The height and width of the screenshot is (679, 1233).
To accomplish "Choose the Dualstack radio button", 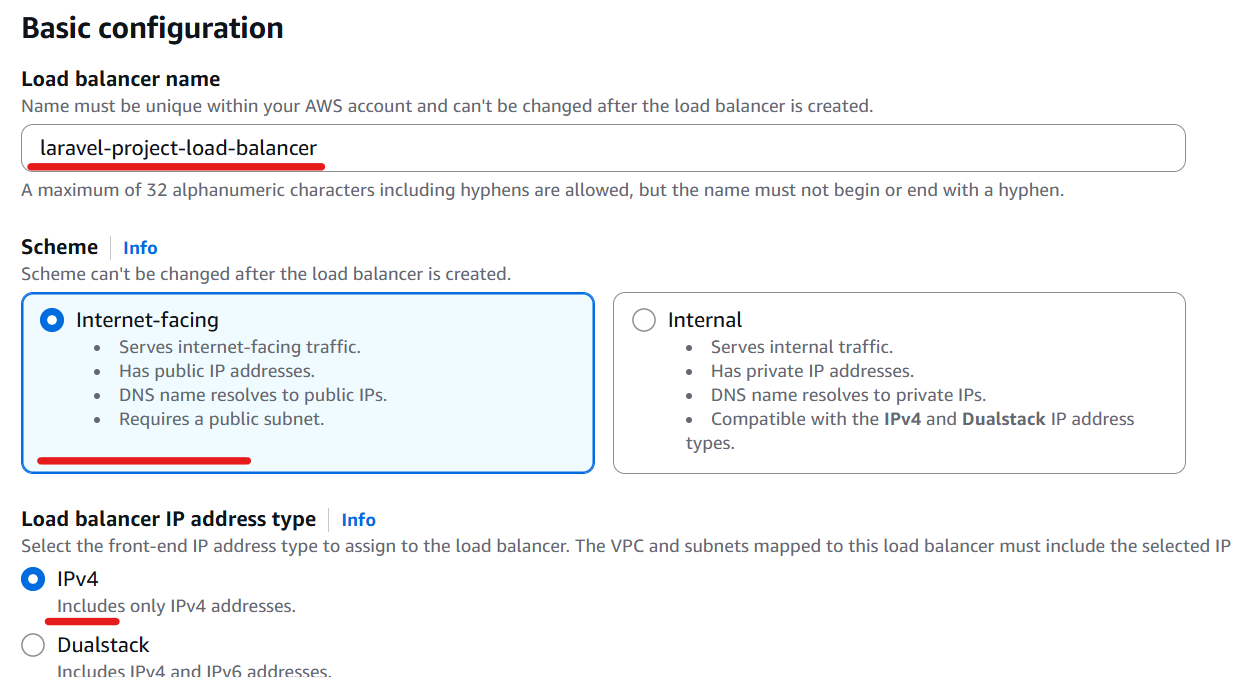I will [x=33, y=645].
